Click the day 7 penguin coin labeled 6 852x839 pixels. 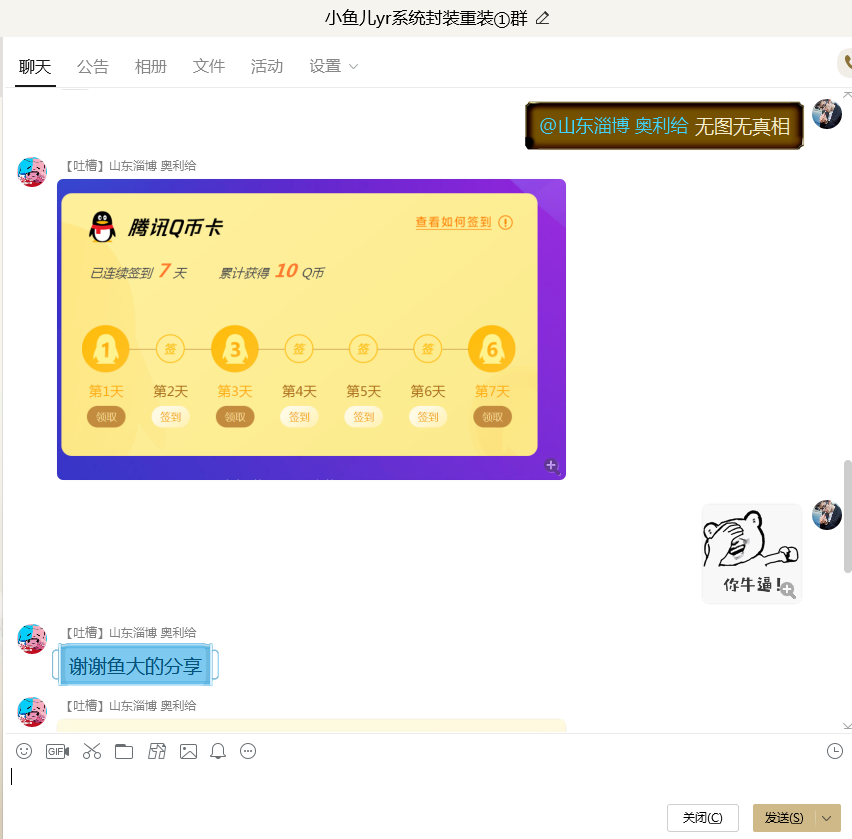(x=492, y=349)
